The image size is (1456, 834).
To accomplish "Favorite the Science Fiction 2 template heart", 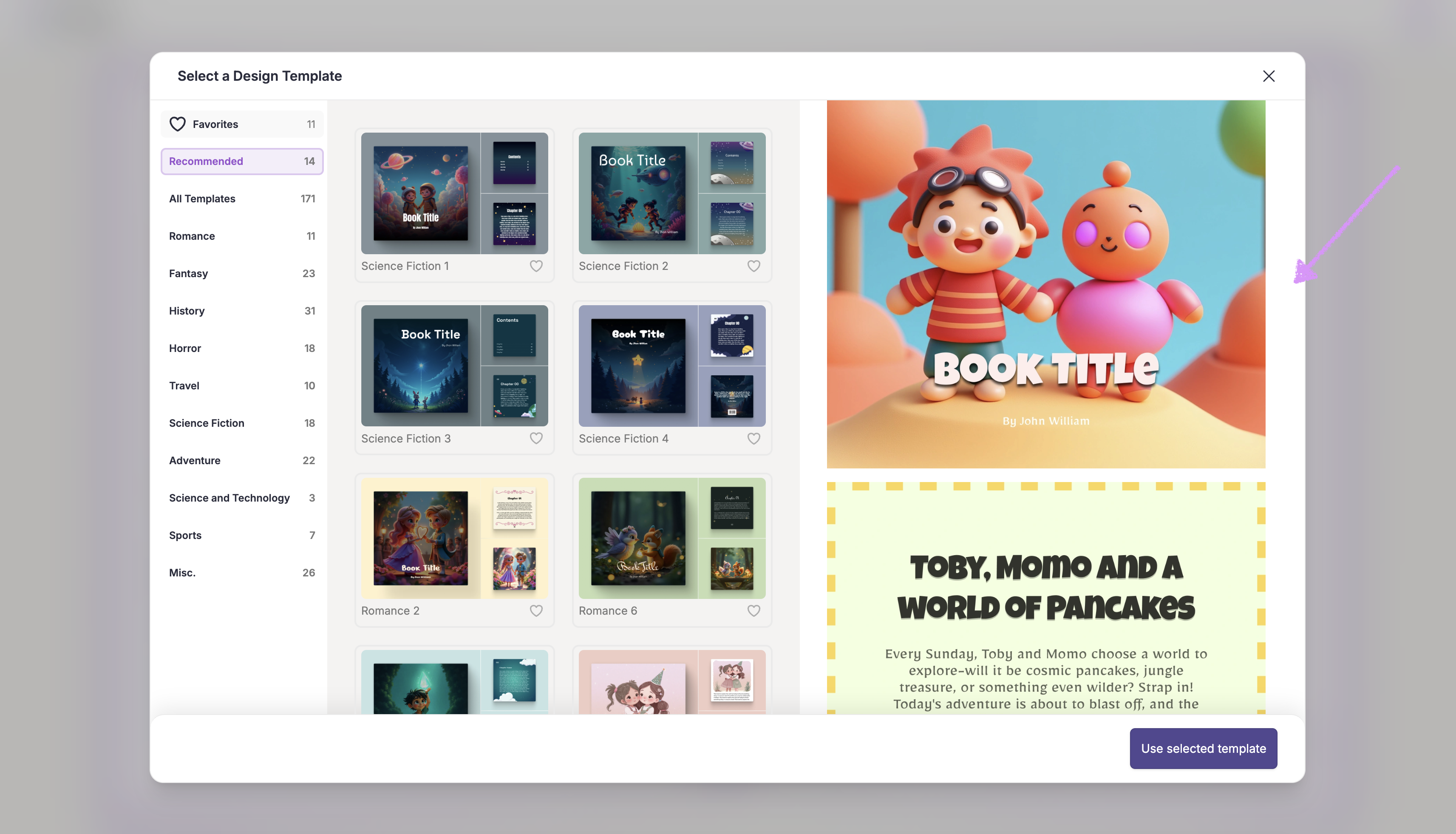I will click(753, 266).
